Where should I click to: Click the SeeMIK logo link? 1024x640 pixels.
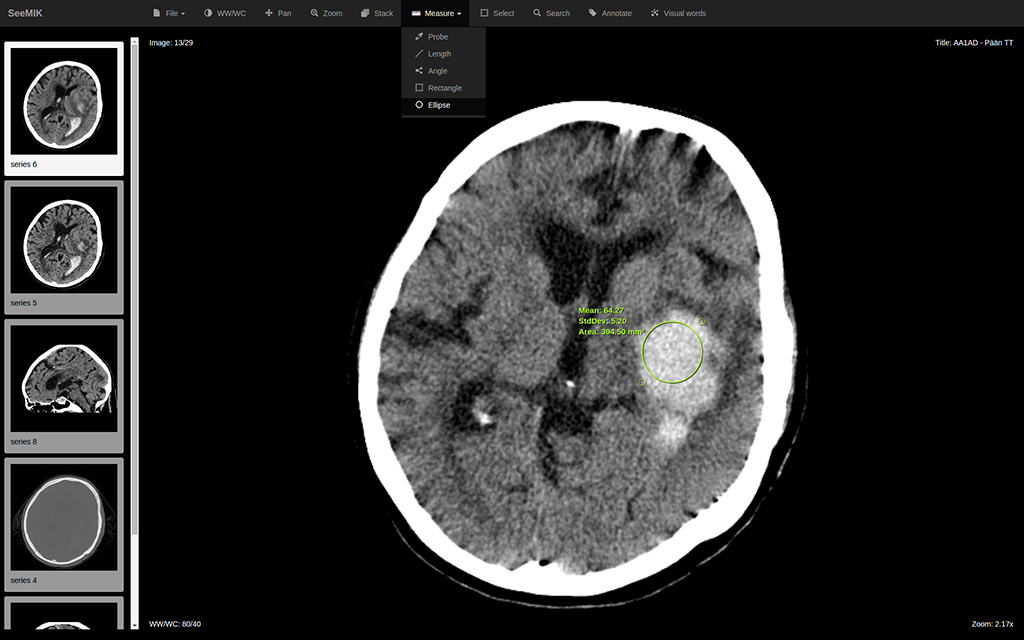(25, 13)
